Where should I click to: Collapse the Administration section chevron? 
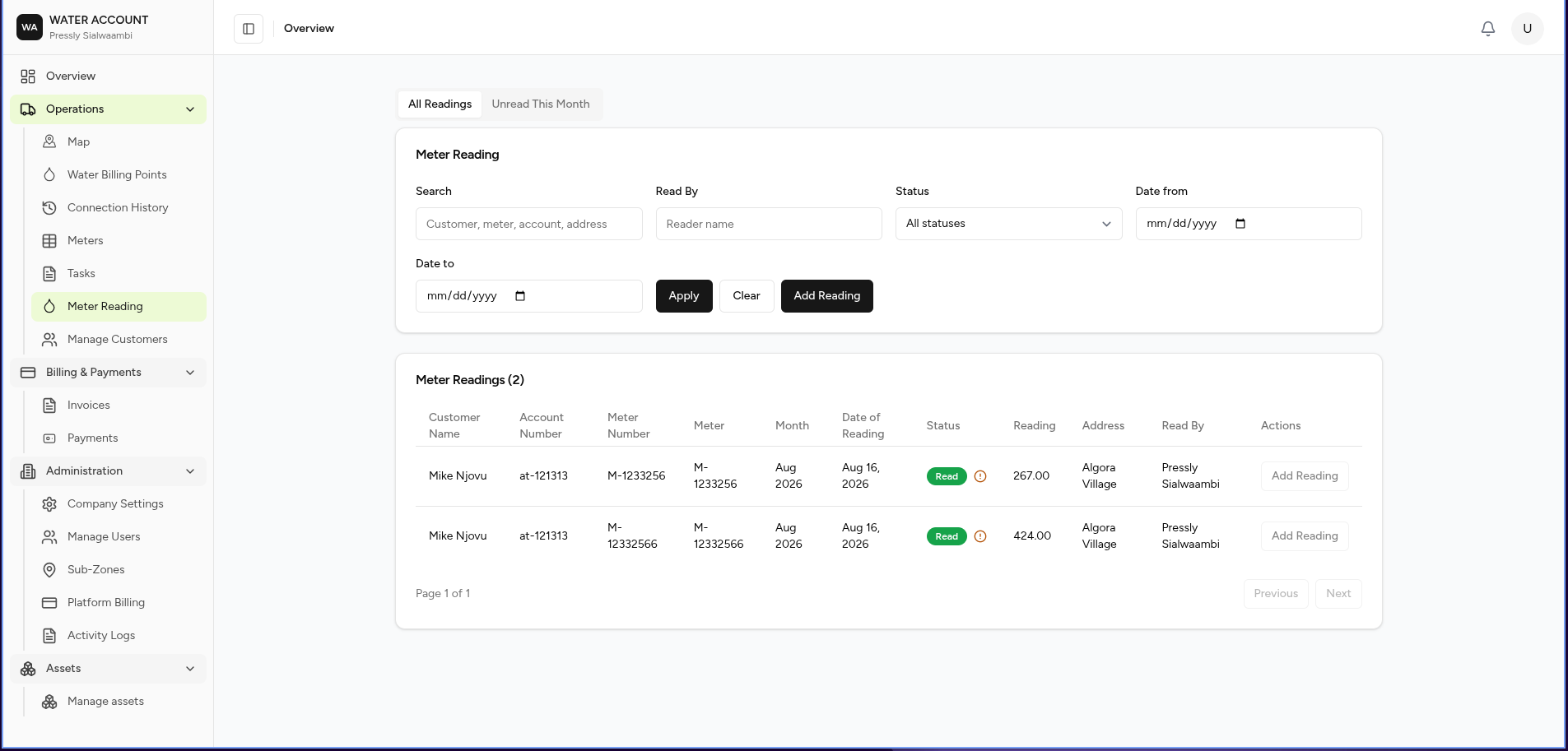(190, 471)
